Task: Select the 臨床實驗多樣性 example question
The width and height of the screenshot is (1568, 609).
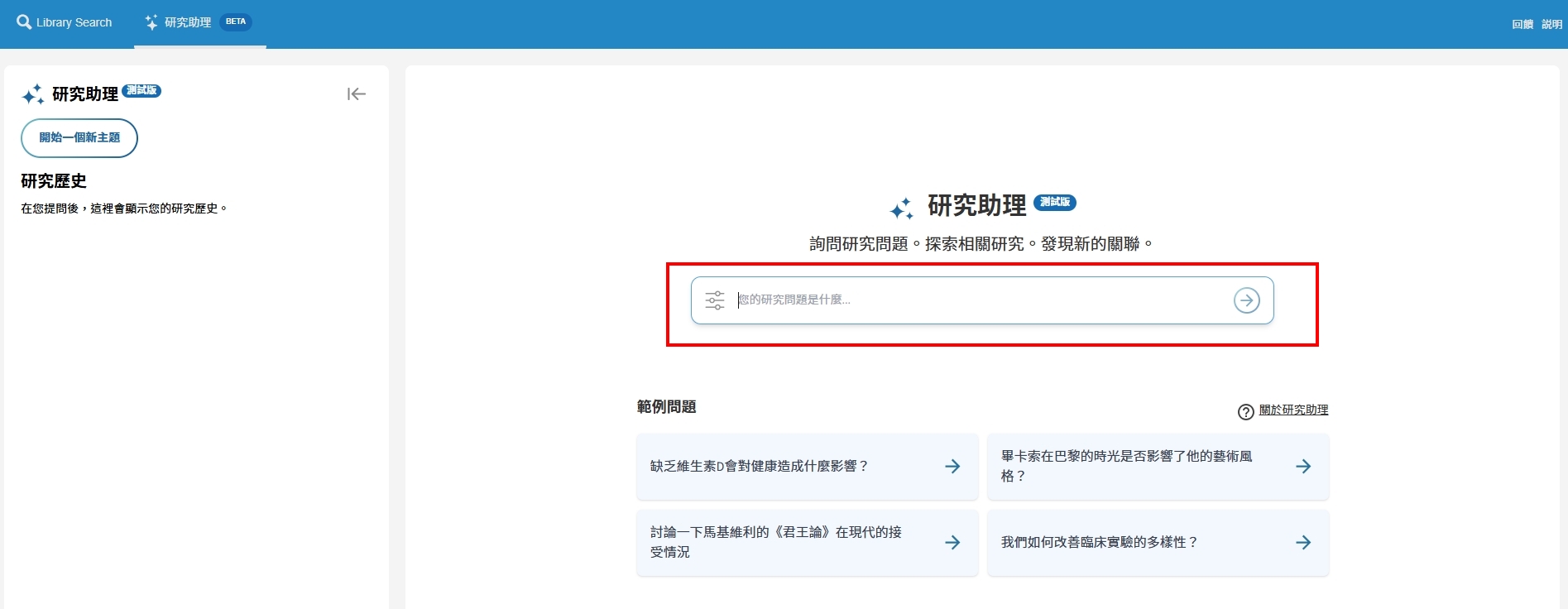Action: [x=1099, y=543]
